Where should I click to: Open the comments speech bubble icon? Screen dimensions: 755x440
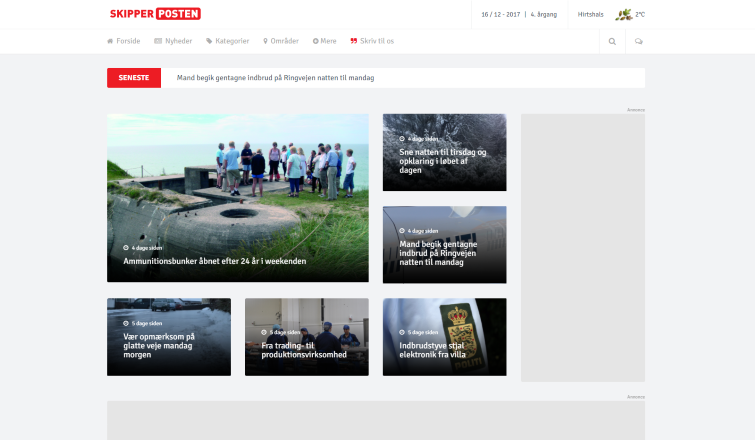point(638,41)
